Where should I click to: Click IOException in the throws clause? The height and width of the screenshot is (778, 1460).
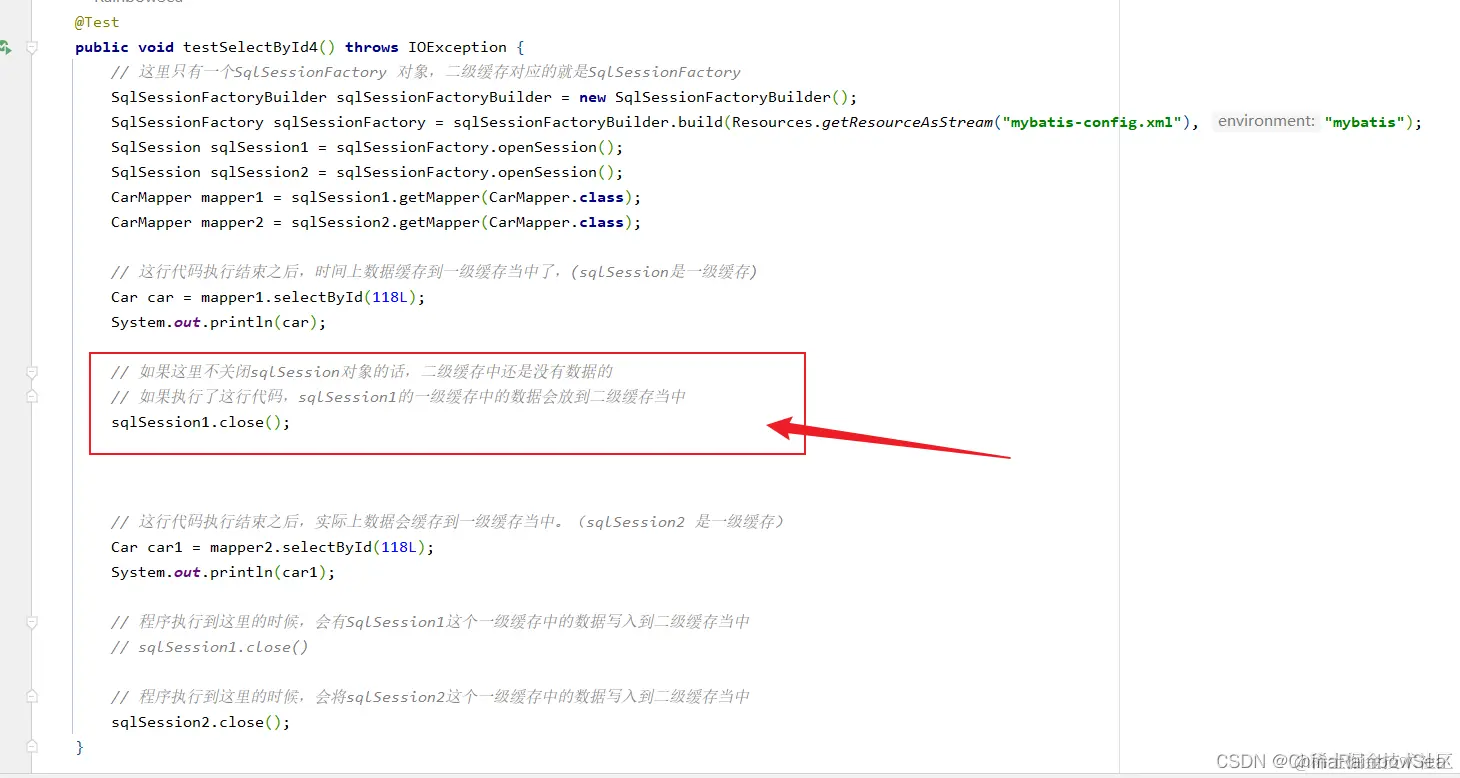(x=458, y=47)
